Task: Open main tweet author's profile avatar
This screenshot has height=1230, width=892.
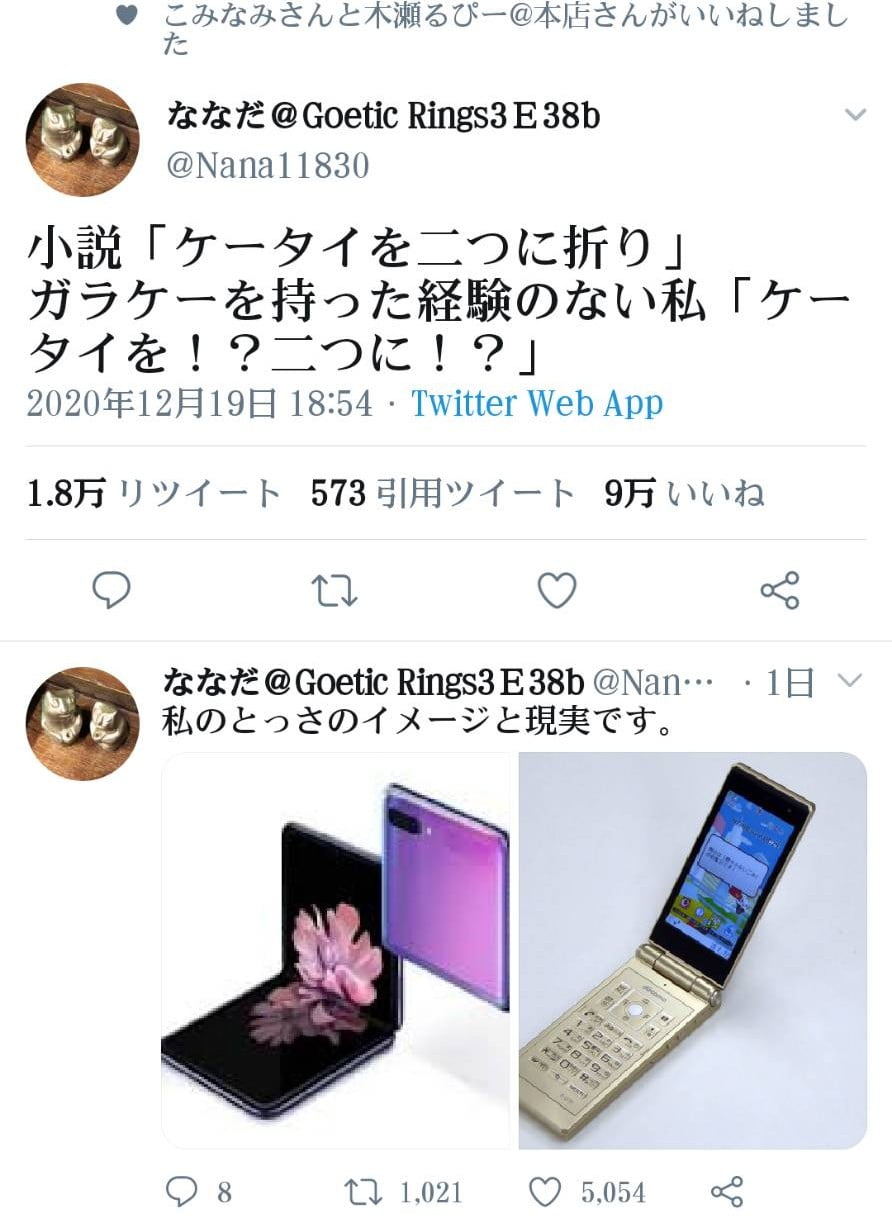Action: tap(82, 140)
